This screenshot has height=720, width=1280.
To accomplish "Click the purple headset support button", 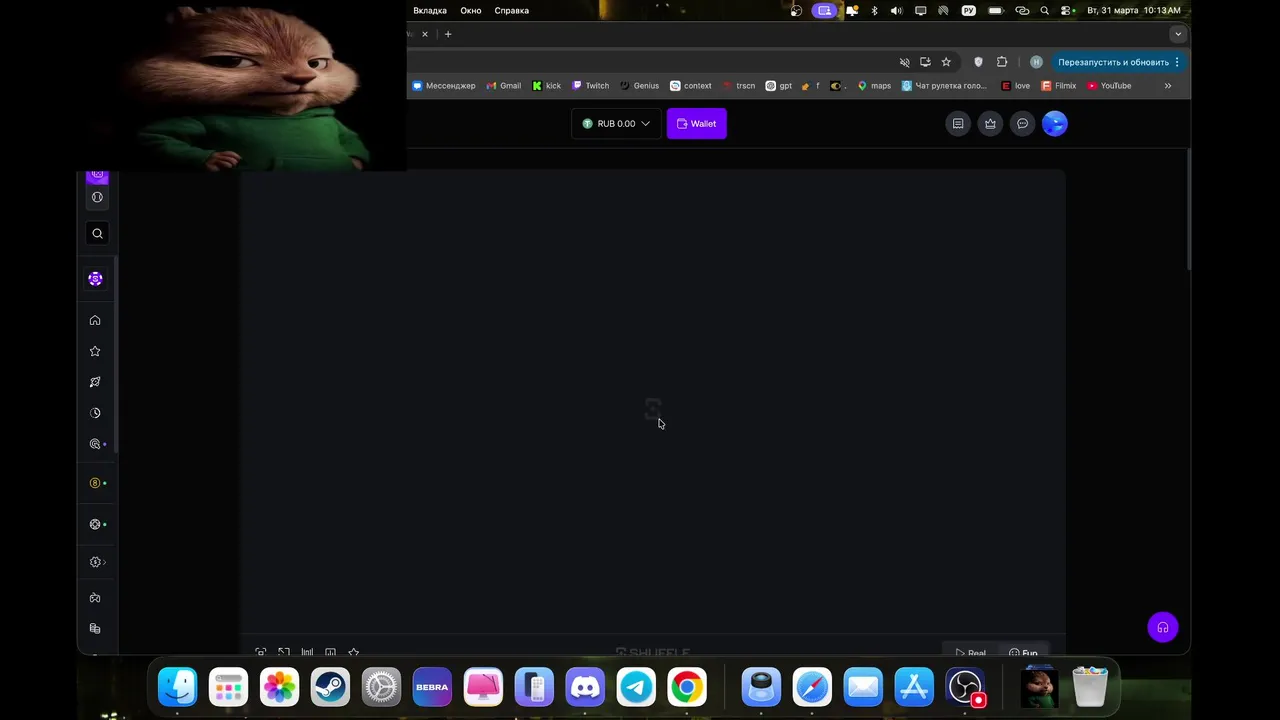I will pyautogui.click(x=1163, y=628).
